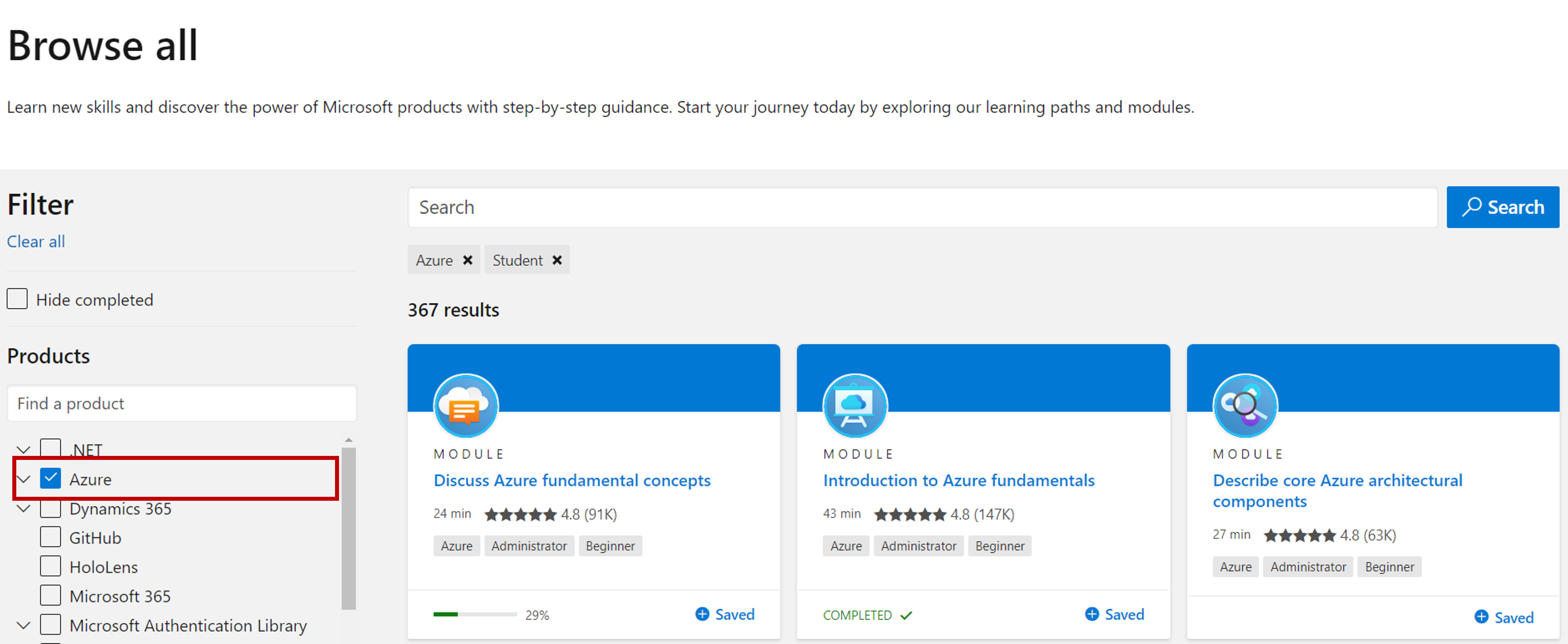Screen dimensions: 1568x644
Task: Expand the Azure product tree
Action: tap(23, 479)
